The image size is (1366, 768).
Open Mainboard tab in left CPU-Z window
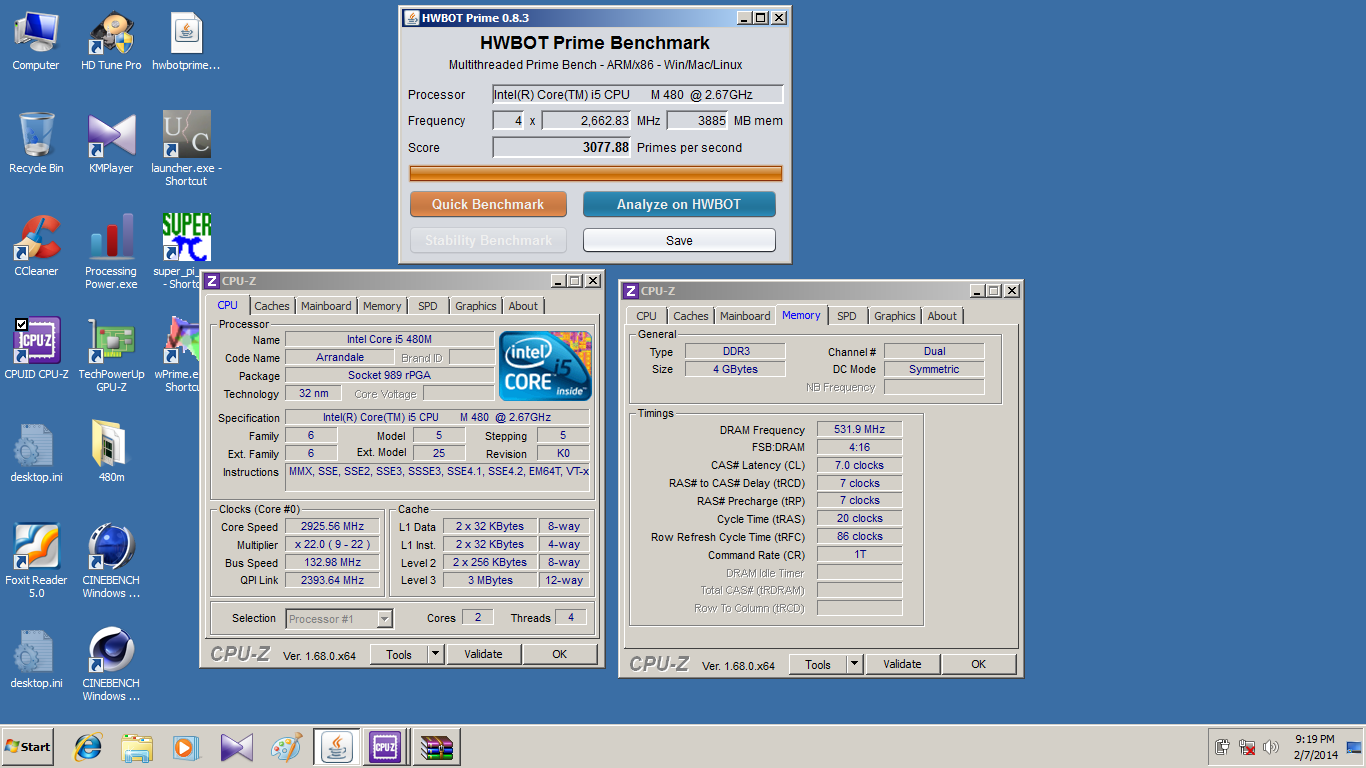[x=326, y=306]
